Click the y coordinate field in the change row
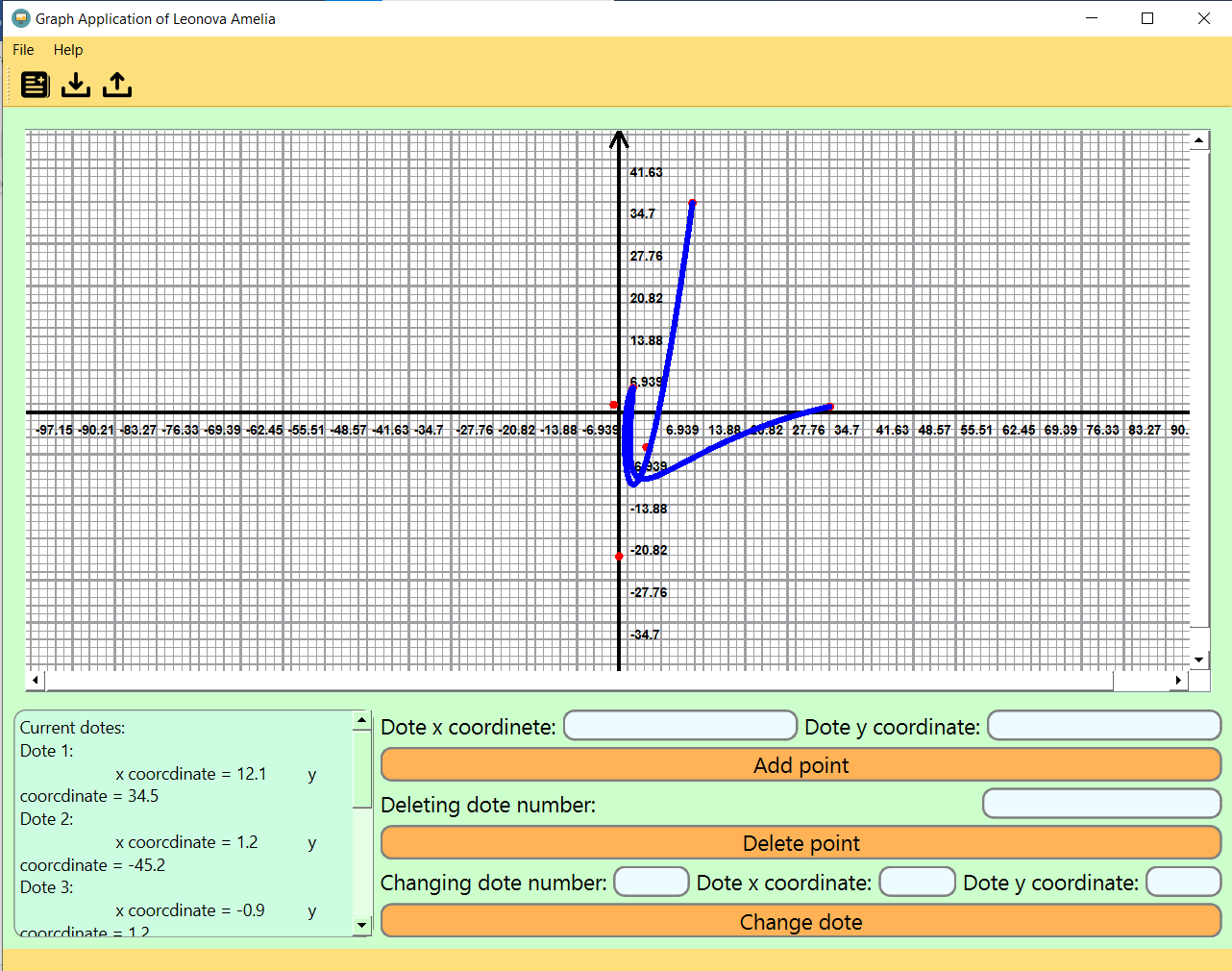 (x=1183, y=882)
